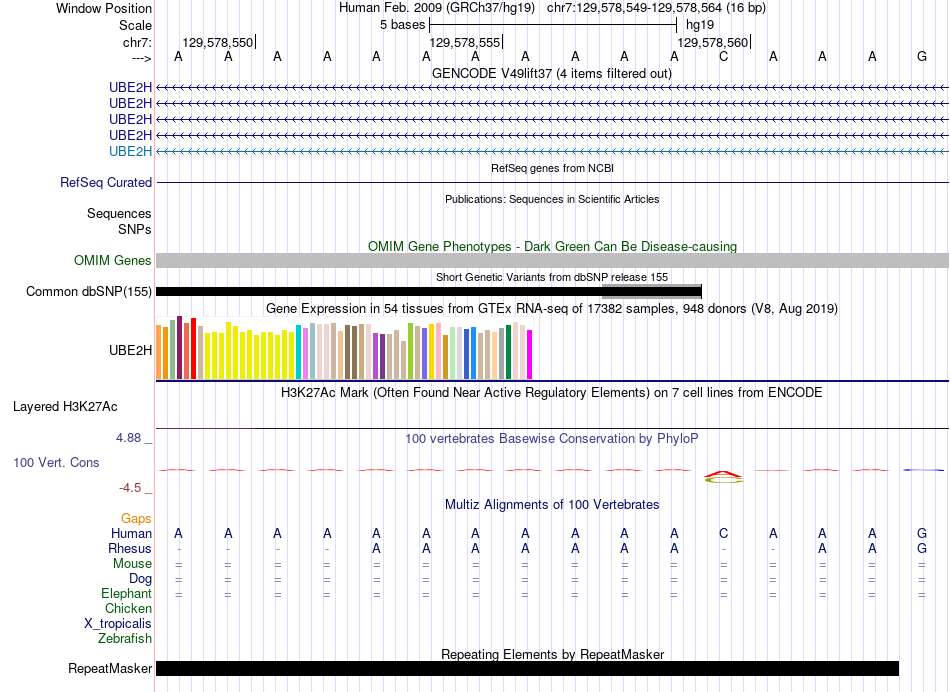Click the G base in the top sequence row
The height and width of the screenshot is (692, 950).
tap(922, 56)
